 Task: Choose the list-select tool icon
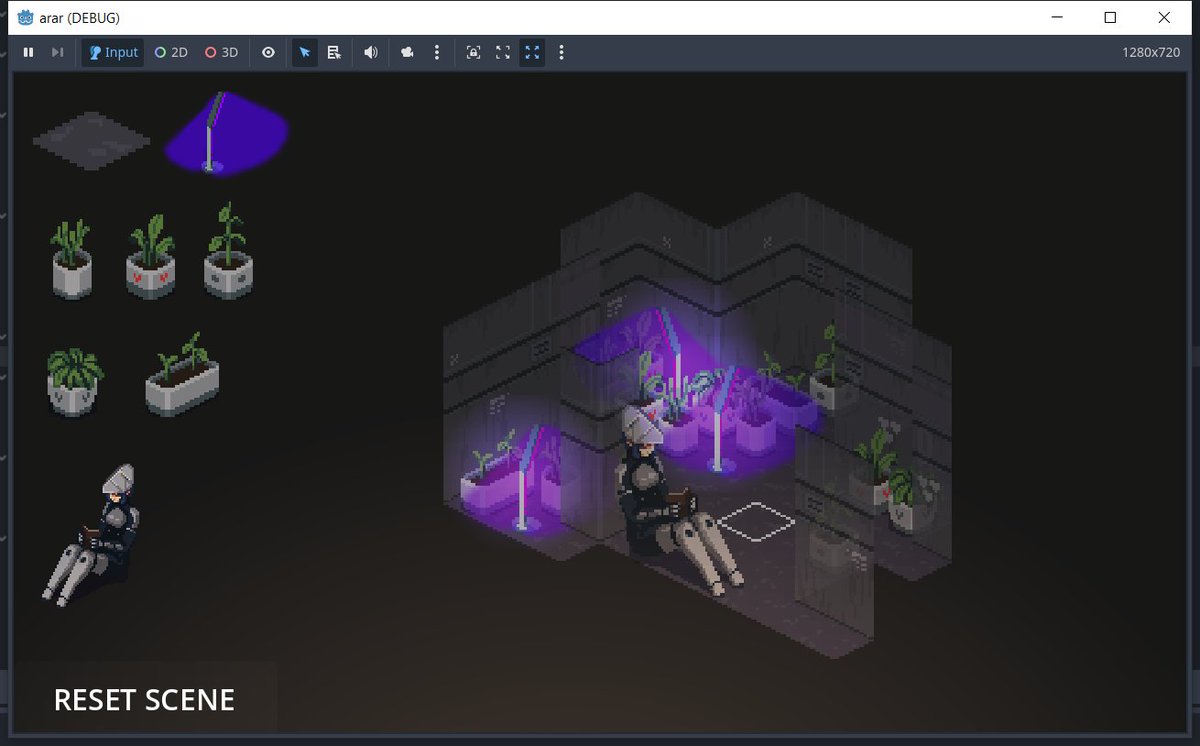334,52
